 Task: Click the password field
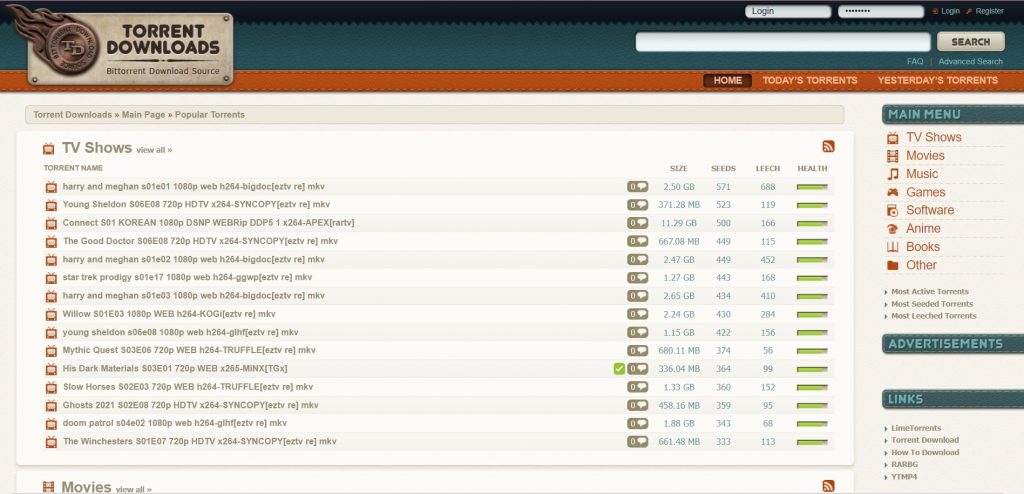click(881, 12)
